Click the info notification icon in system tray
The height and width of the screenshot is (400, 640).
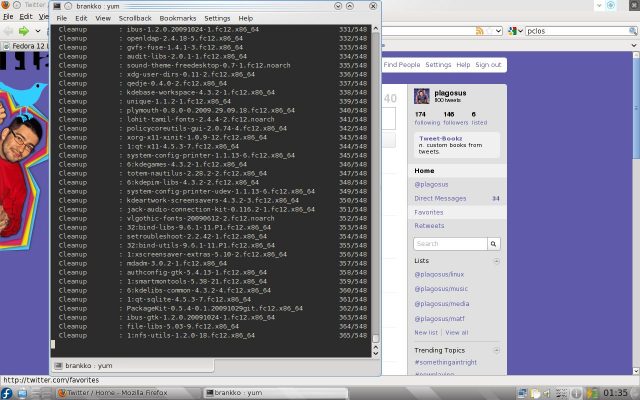(x=576, y=393)
